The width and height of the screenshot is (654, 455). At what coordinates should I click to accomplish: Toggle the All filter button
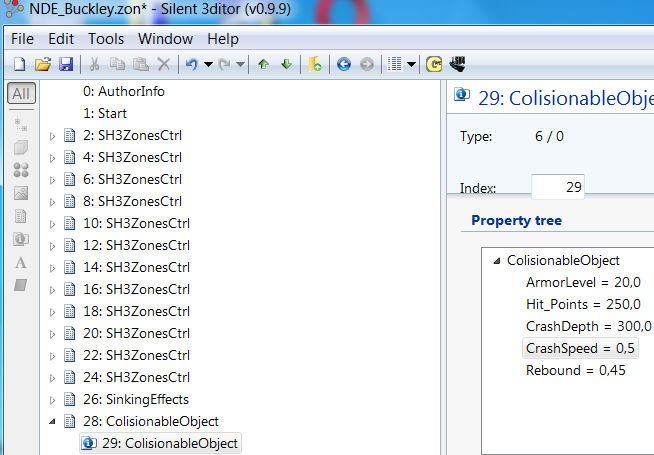point(21,94)
